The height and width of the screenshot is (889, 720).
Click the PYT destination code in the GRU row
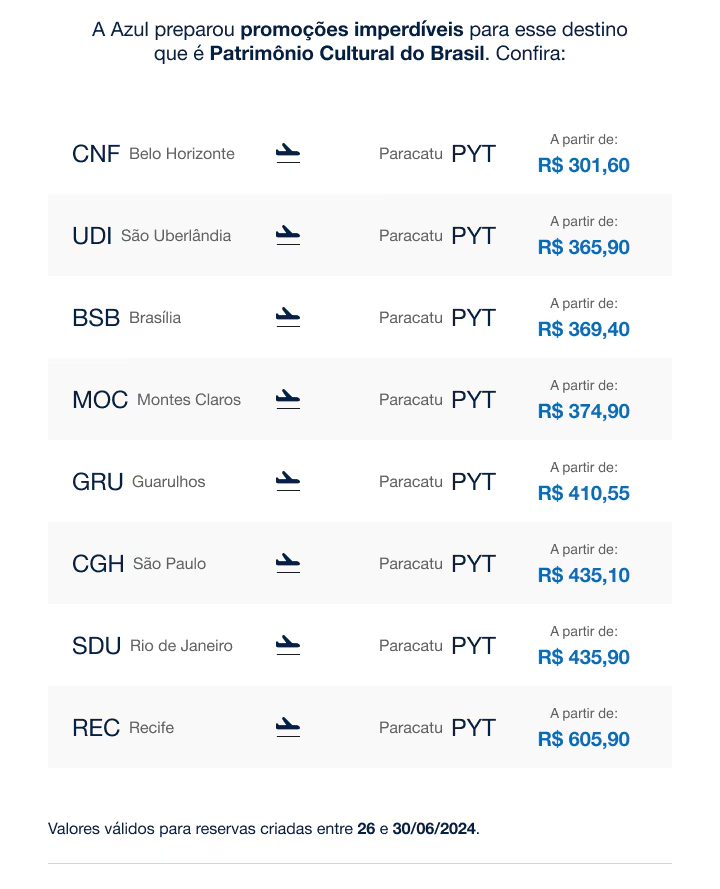pyautogui.click(x=473, y=482)
